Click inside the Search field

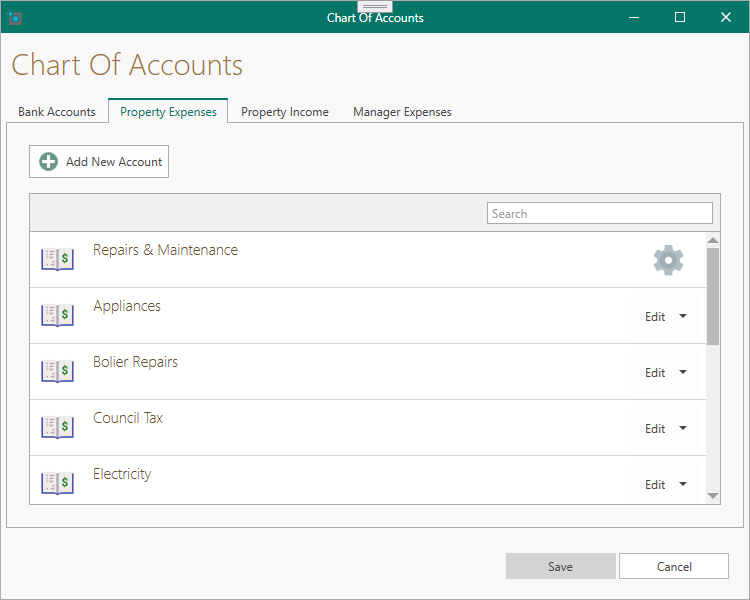599,214
